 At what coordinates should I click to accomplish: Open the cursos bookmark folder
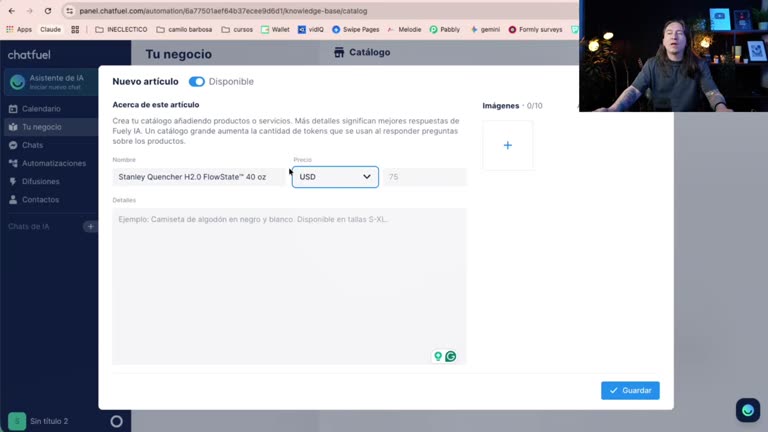coord(237,29)
